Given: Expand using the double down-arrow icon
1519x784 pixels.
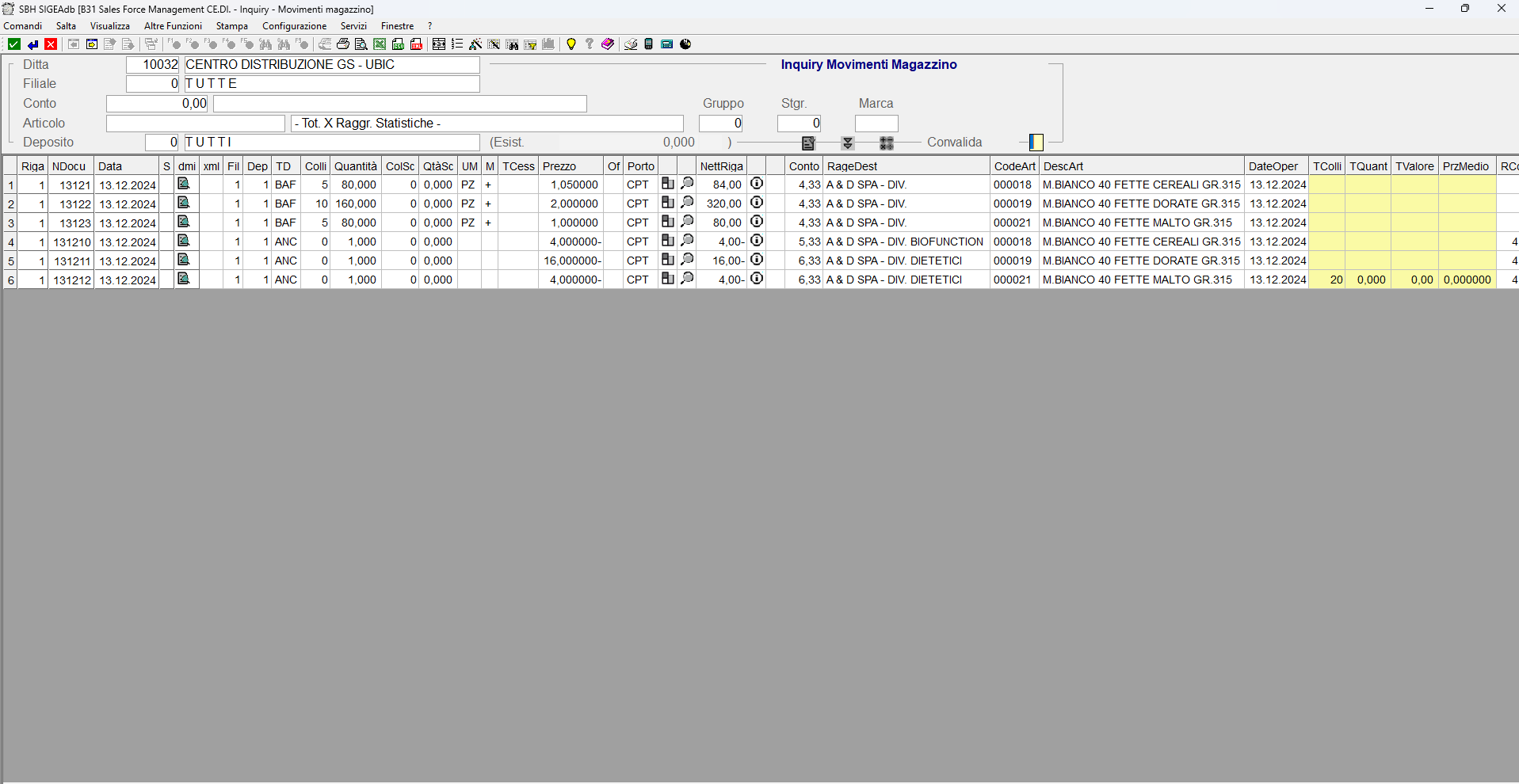Looking at the screenshot, I should (848, 143).
